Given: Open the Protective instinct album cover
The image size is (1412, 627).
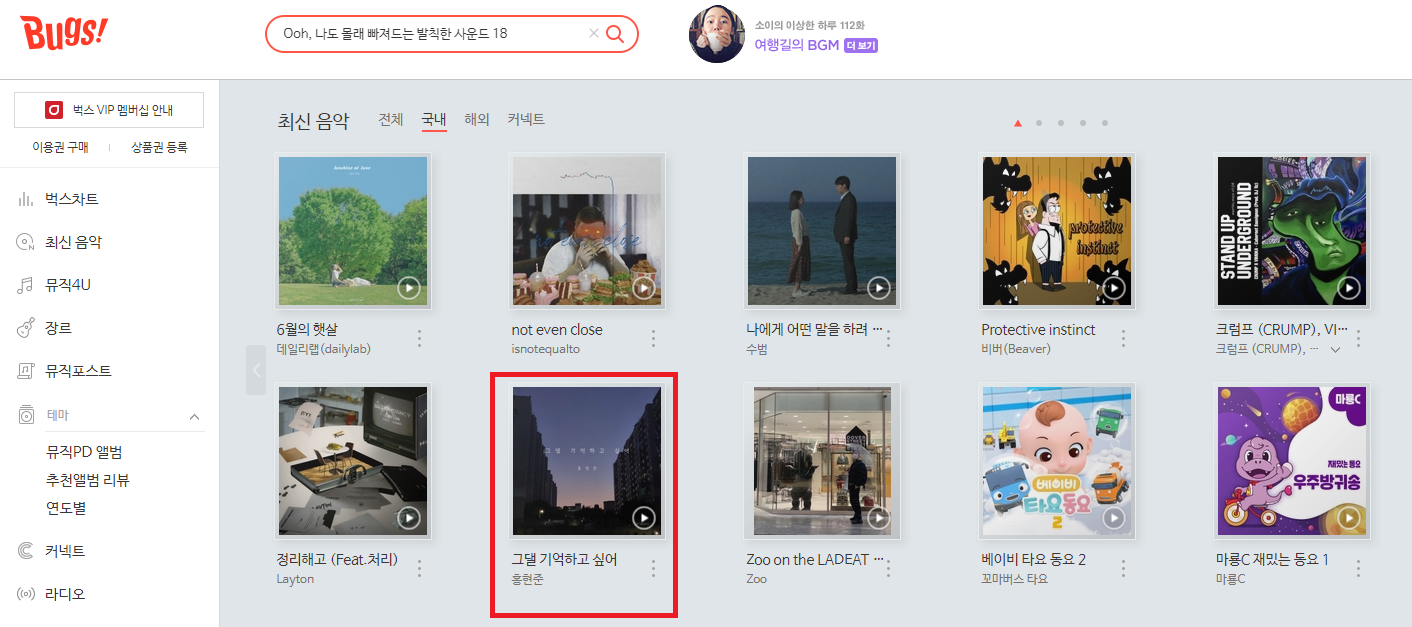Looking at the screenshot, I should pyautogui.click(x=1057, y=231).
